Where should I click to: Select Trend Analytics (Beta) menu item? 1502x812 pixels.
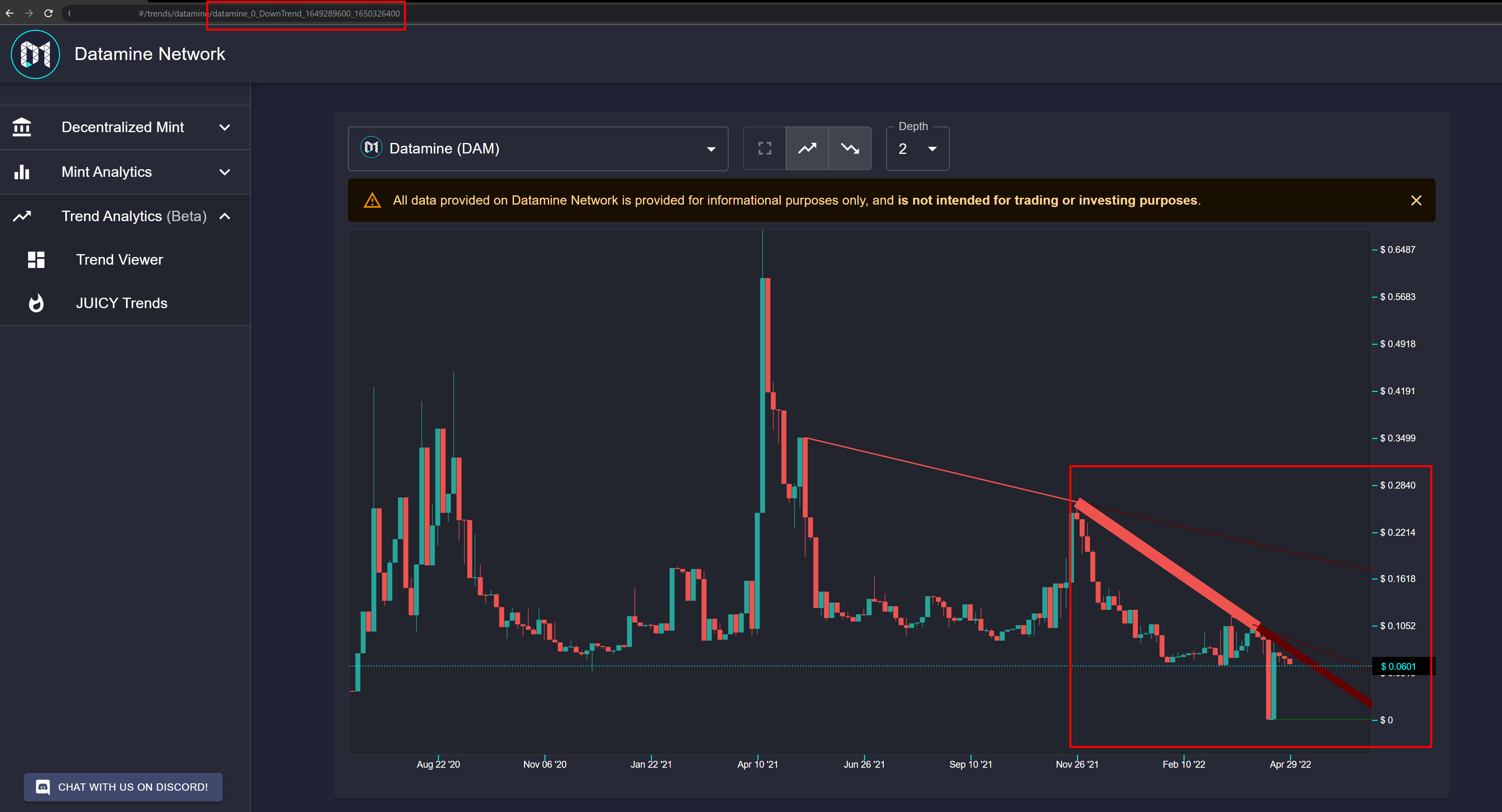125,216
